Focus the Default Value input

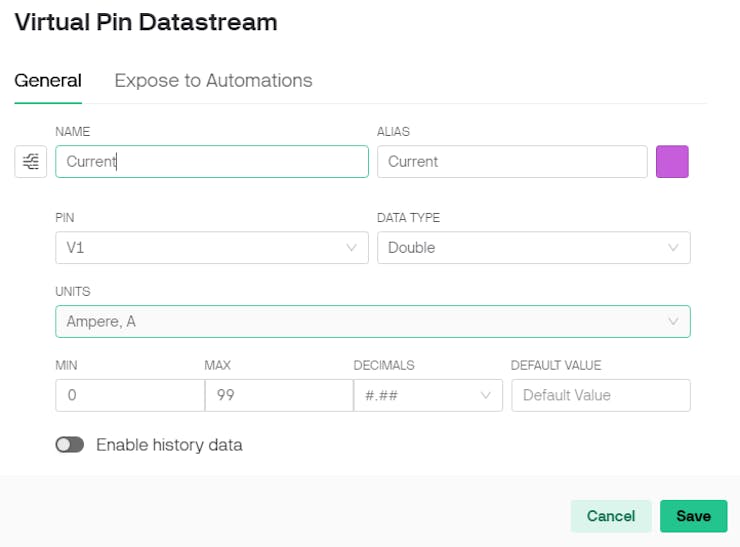coord(600,395)
